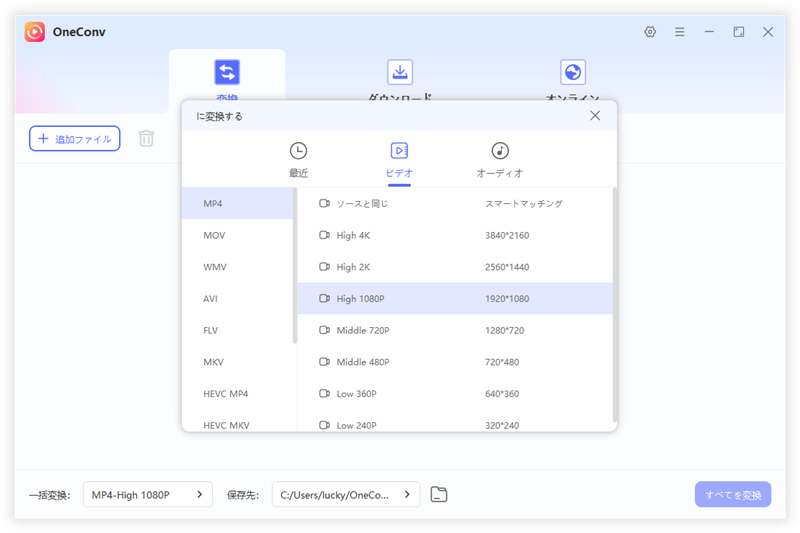Click camera icon beside Middle 720P
Image resolution: width=800 pixels, height=533 pixels.
[324, 330]
